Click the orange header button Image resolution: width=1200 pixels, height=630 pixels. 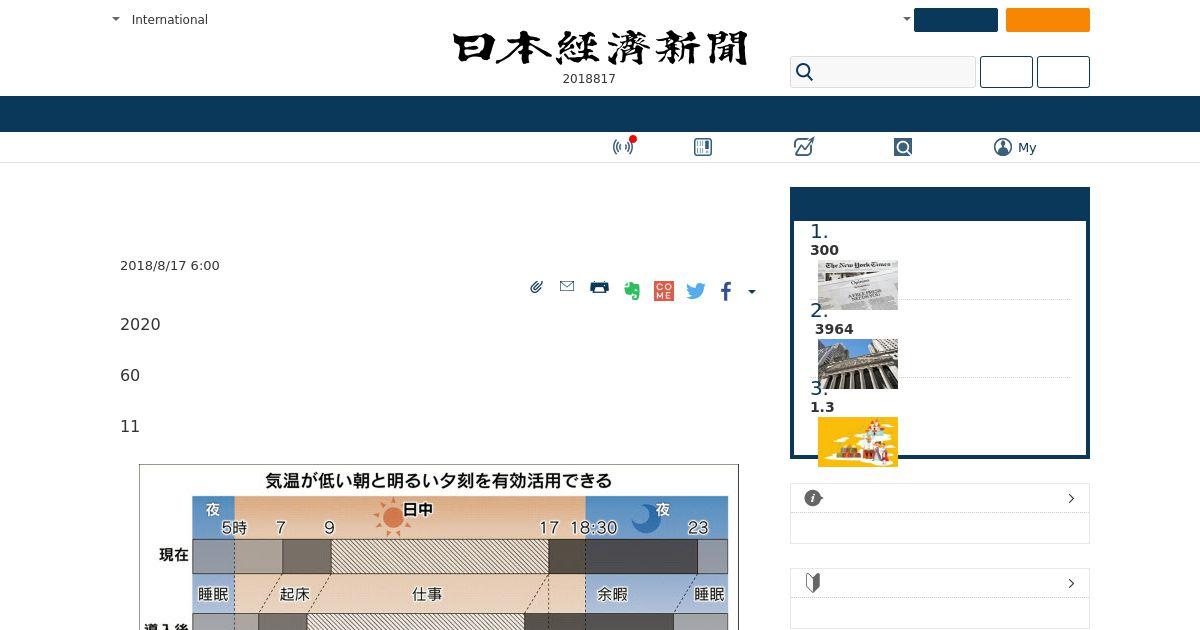1048,20
